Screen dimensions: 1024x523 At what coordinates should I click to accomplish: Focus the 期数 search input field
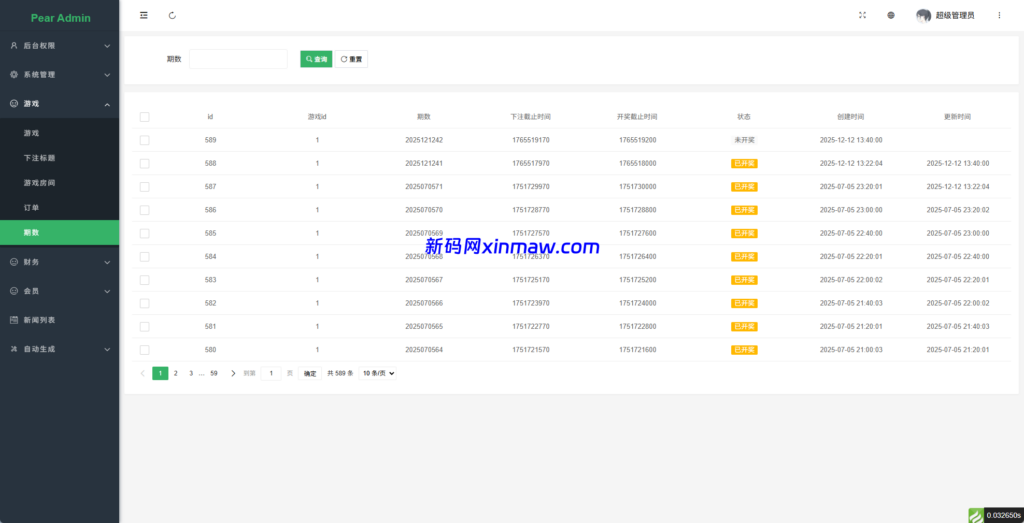238,59
